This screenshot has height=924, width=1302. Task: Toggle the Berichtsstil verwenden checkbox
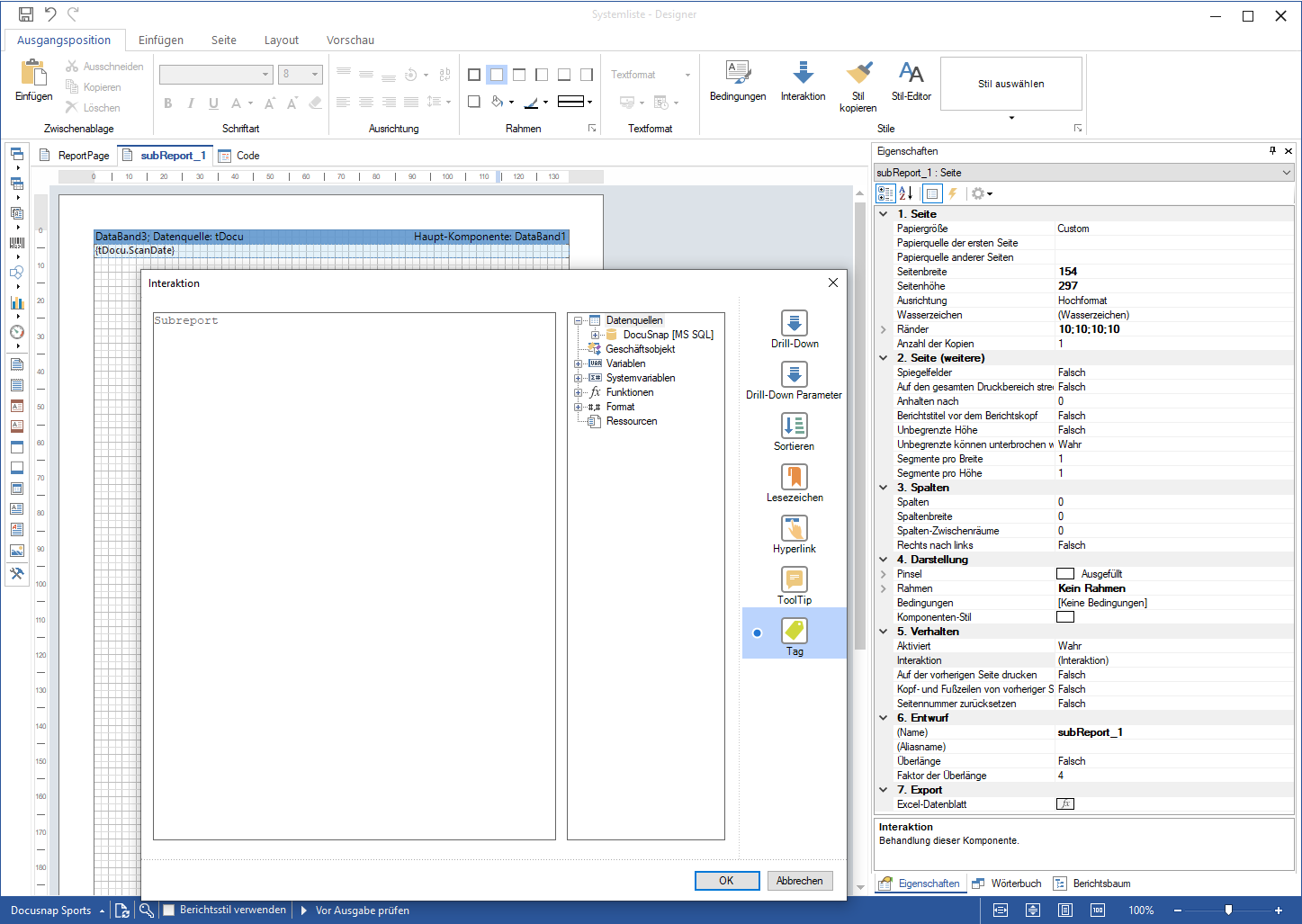tap(167, 910)
